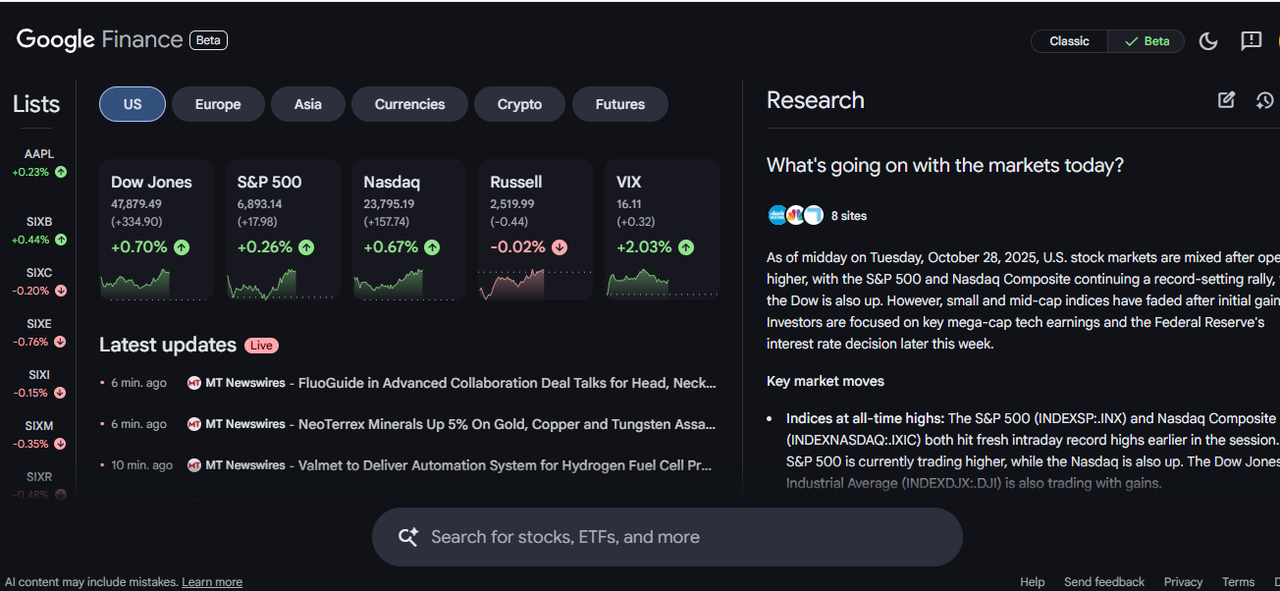Select SIXB in the Lists sidebar
Viewport: 1280px width, 591px height.
click(39, 230)
